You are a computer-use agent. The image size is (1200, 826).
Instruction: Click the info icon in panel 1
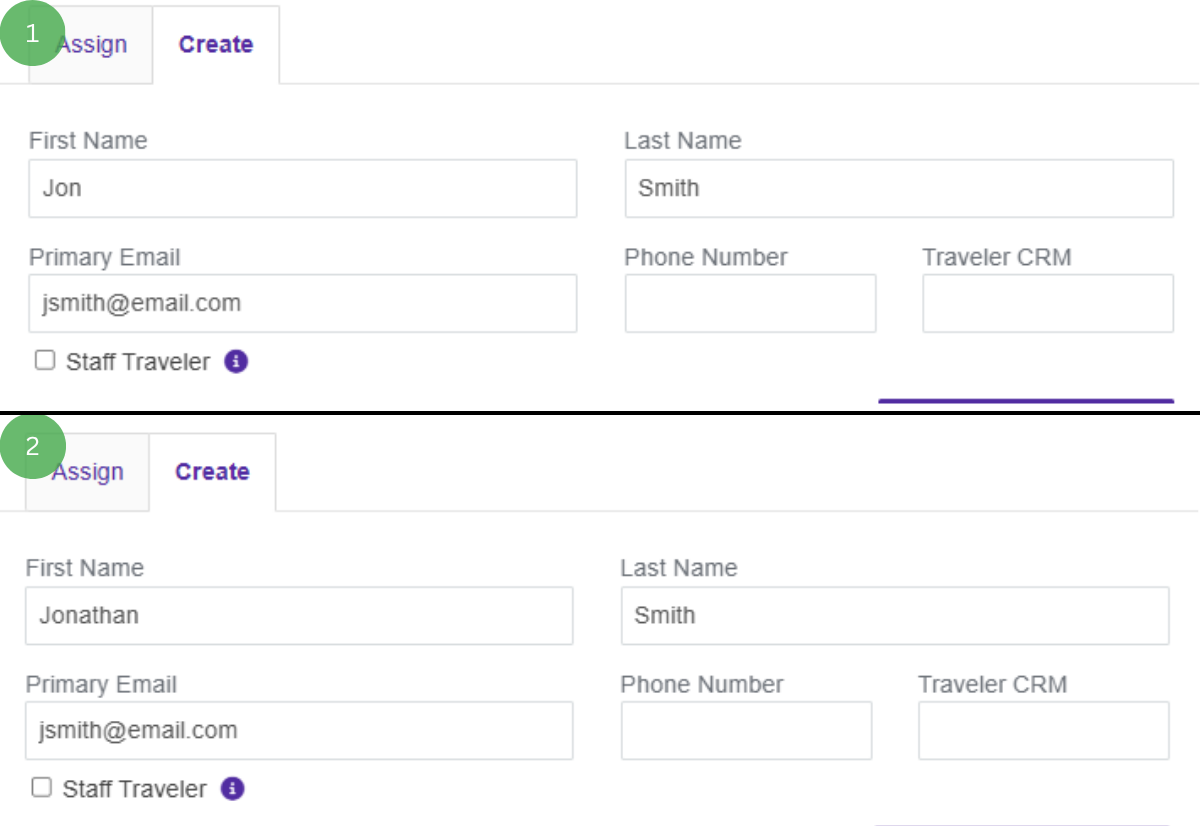pos(236,361)
